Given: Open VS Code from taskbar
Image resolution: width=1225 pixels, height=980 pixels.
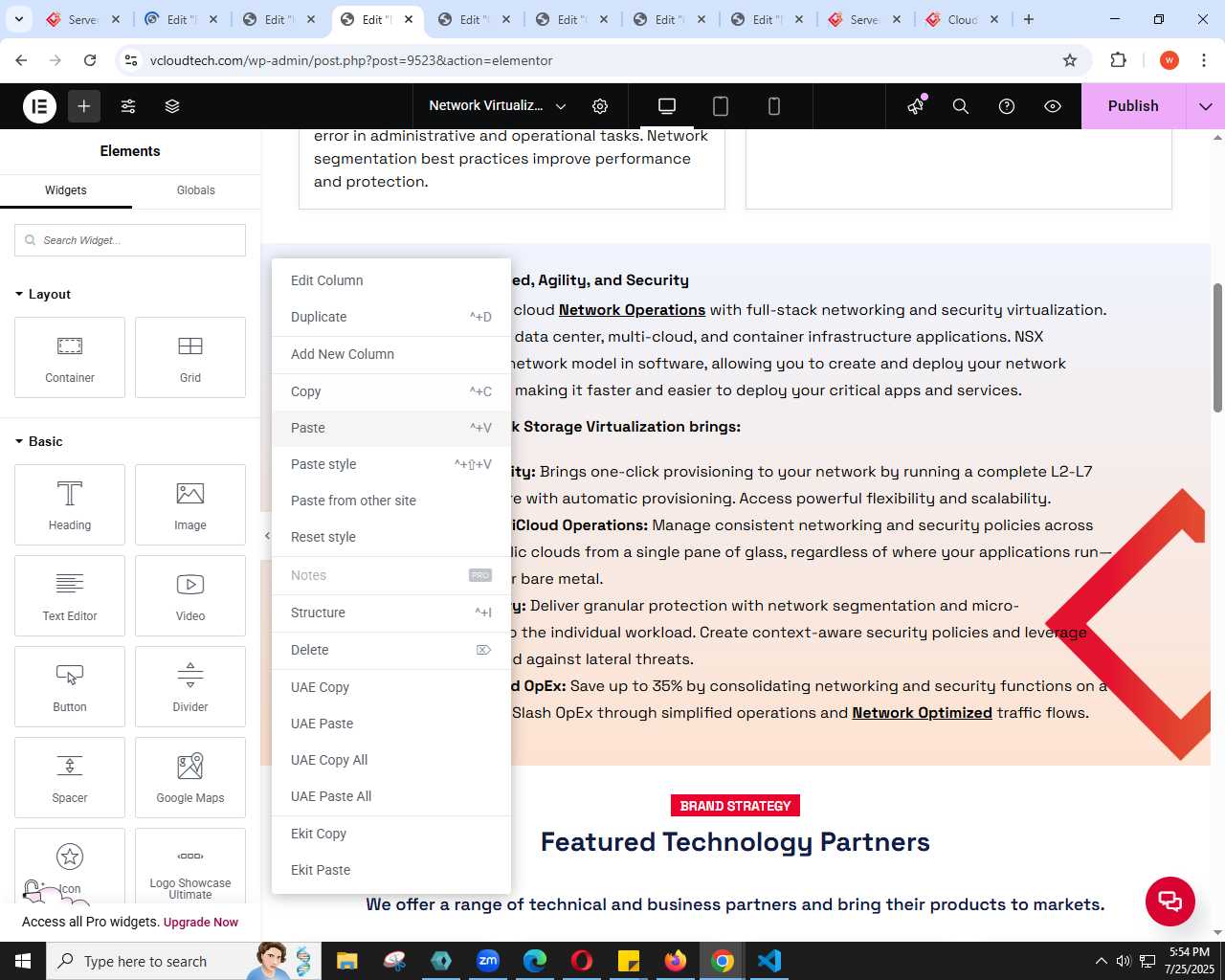Looking at the screenshot, I should point(768,961).
